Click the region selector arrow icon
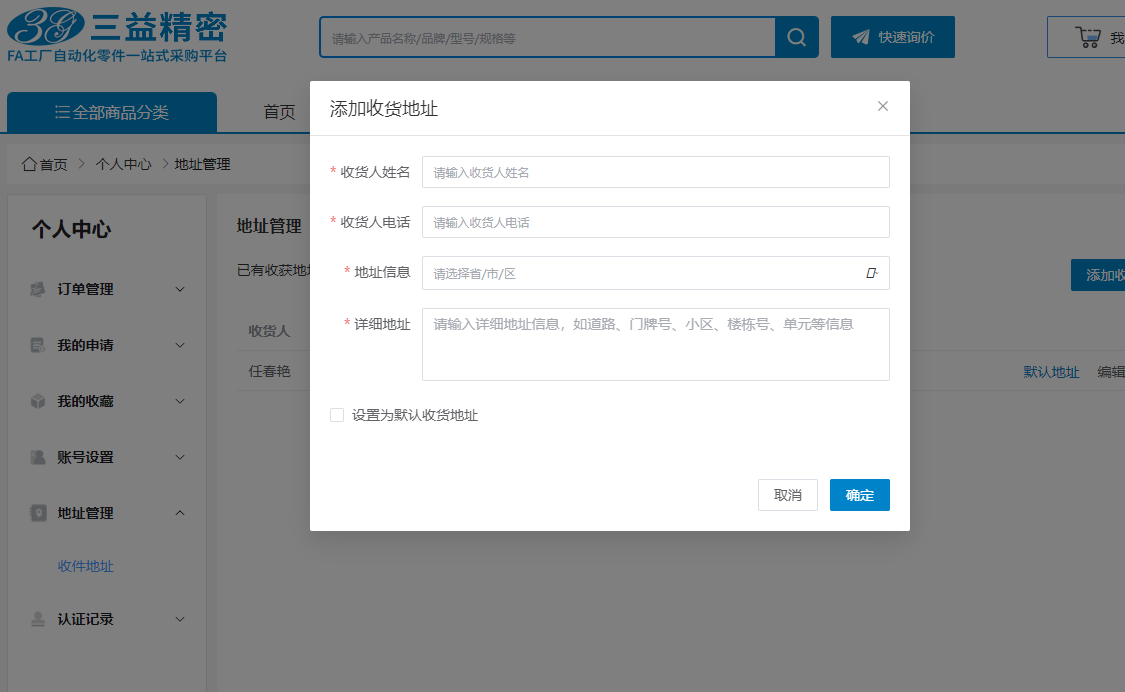This screenshot has width=1125, height=692. tap(872, 273)
